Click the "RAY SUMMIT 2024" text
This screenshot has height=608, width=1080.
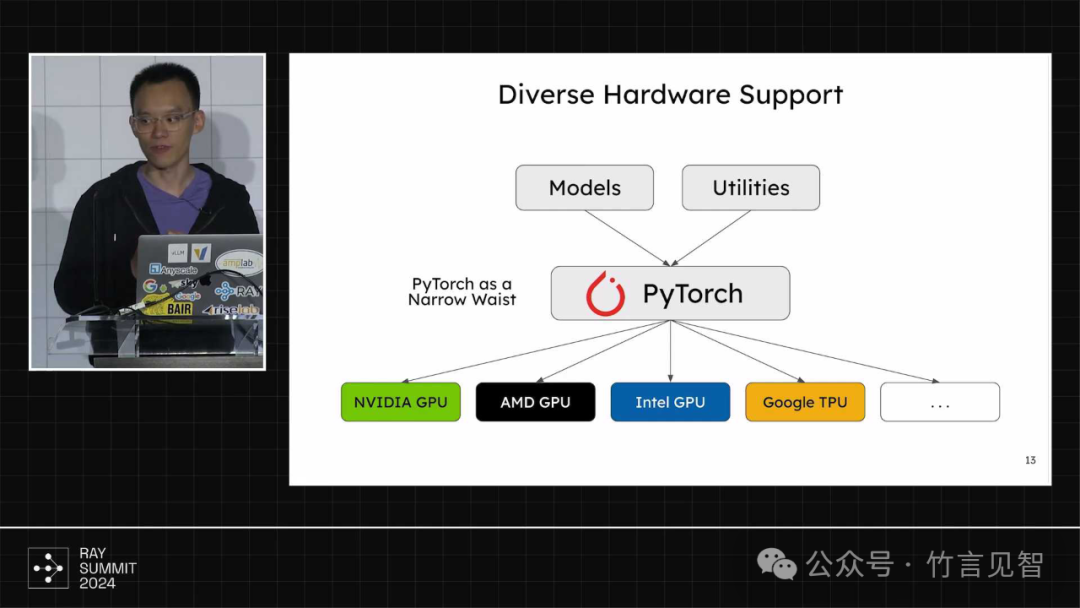(107, 568)
